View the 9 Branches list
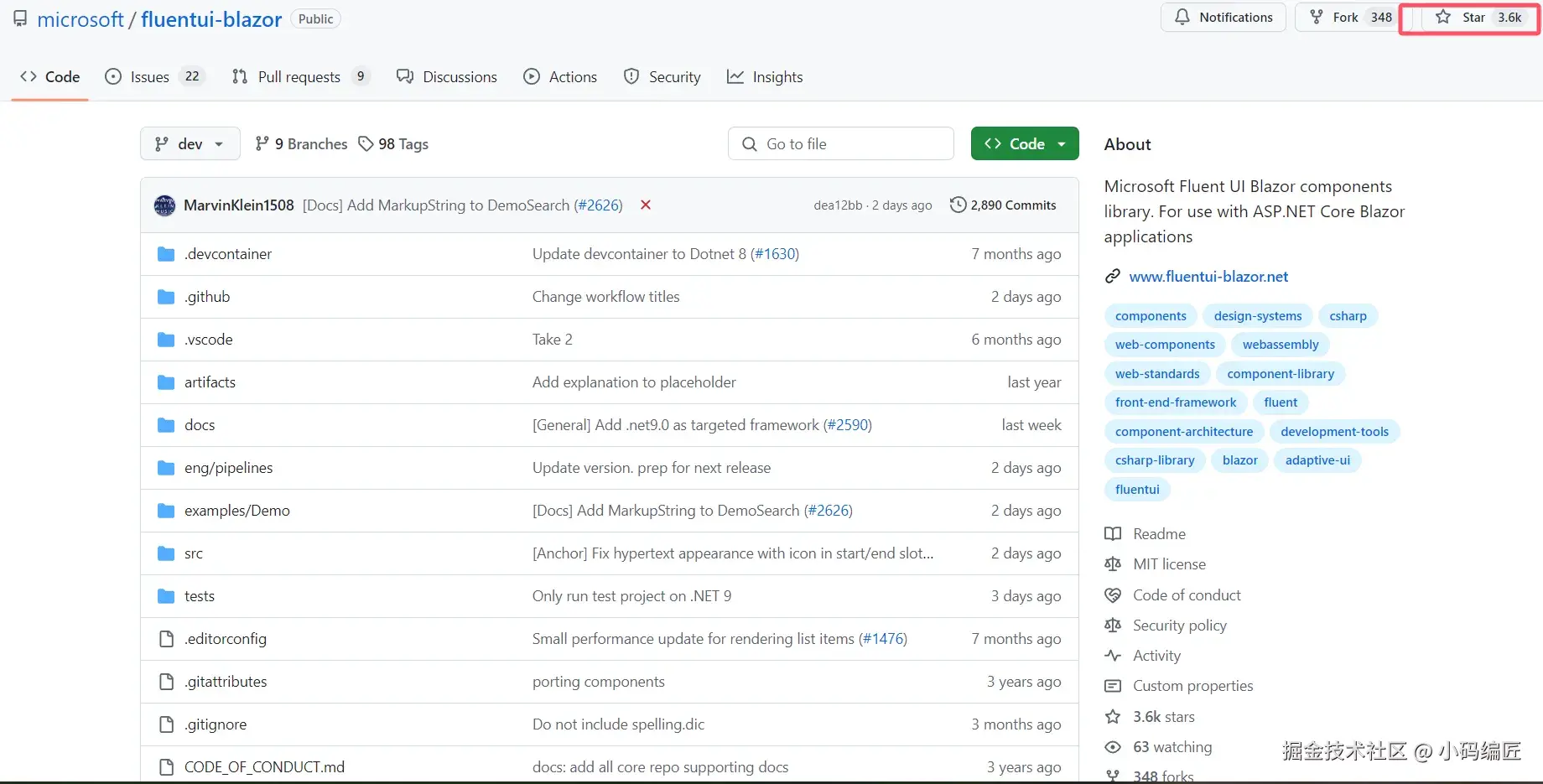Viewport: 1543px width, 784px height. coord(302,143)
